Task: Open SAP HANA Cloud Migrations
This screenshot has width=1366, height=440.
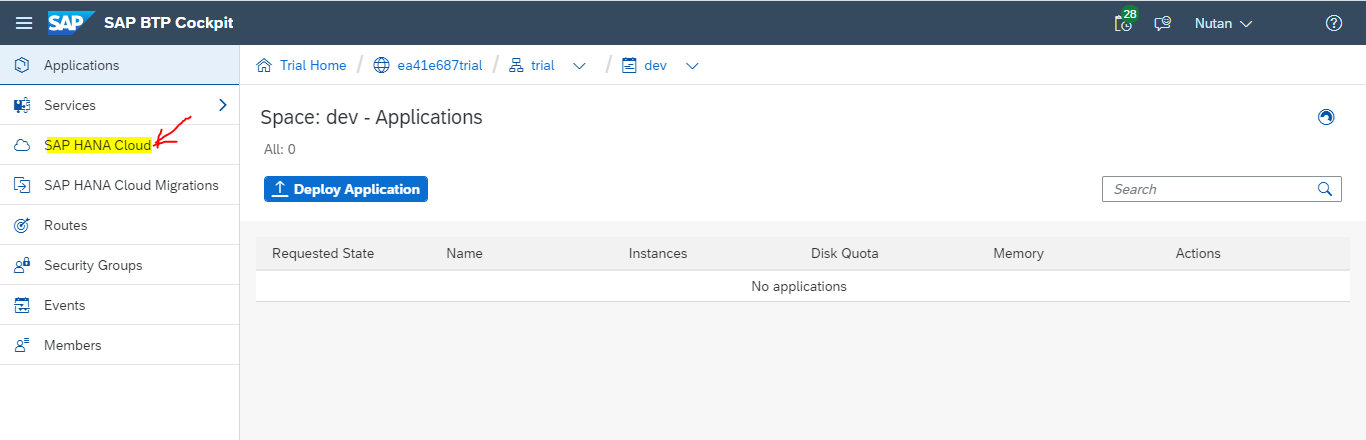Action: tap(120, 185)
